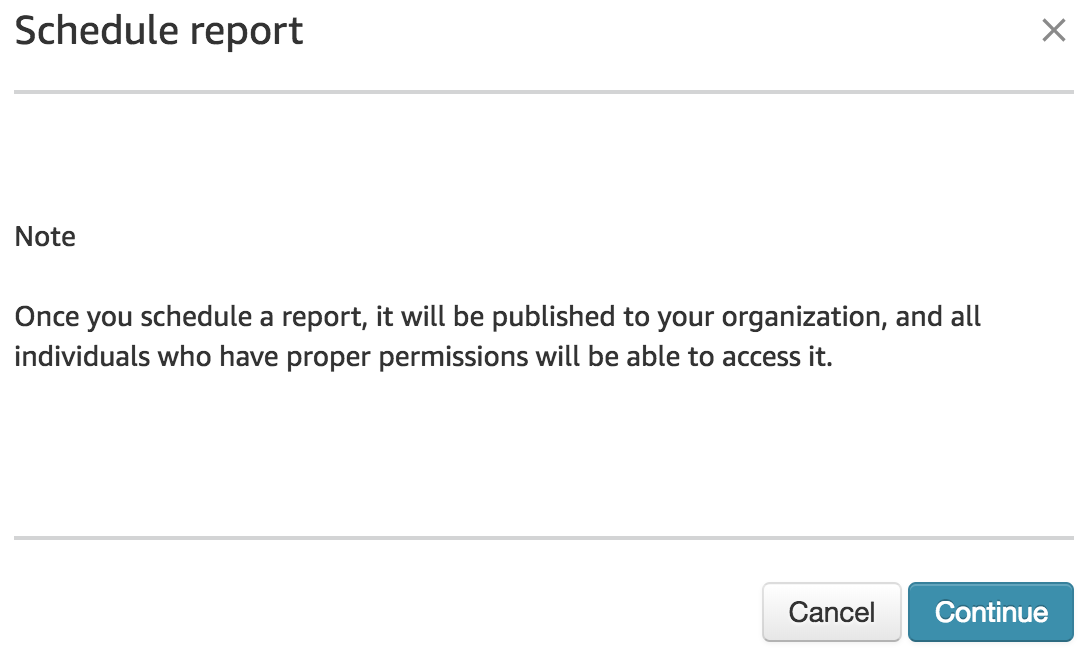The width and height of the screenshot is (1092, 656).
Task: Click the divider line under the title
Action: (543, 91)
